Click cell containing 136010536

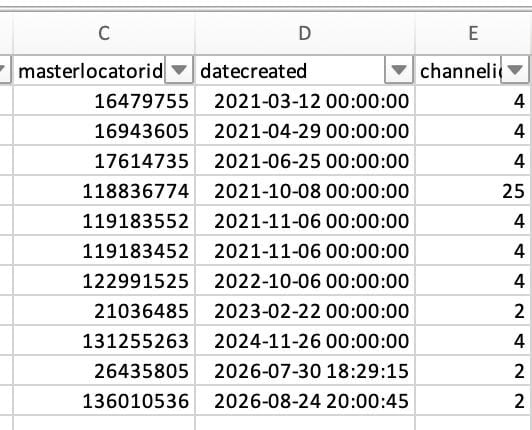[x=104, y=400]
